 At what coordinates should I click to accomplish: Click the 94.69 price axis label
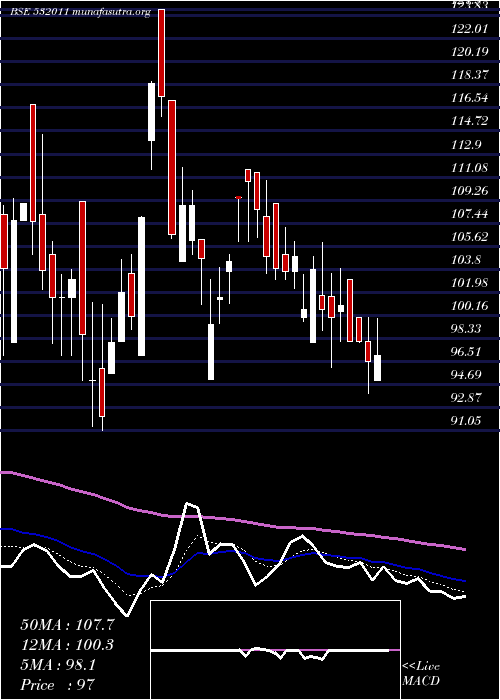click(x=467, y=375)
